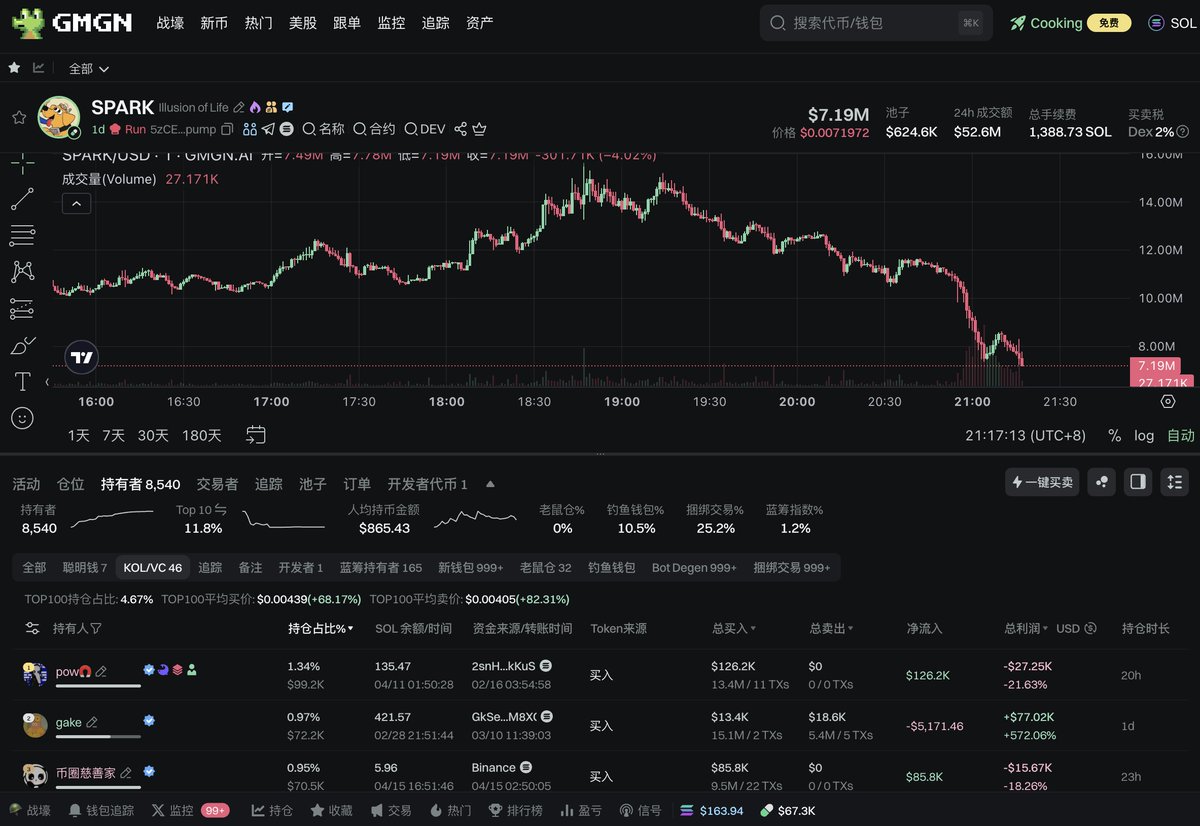Toggle log scale on chart
The height and width of the screenshot is (826, 1200).
point(1144,435)
